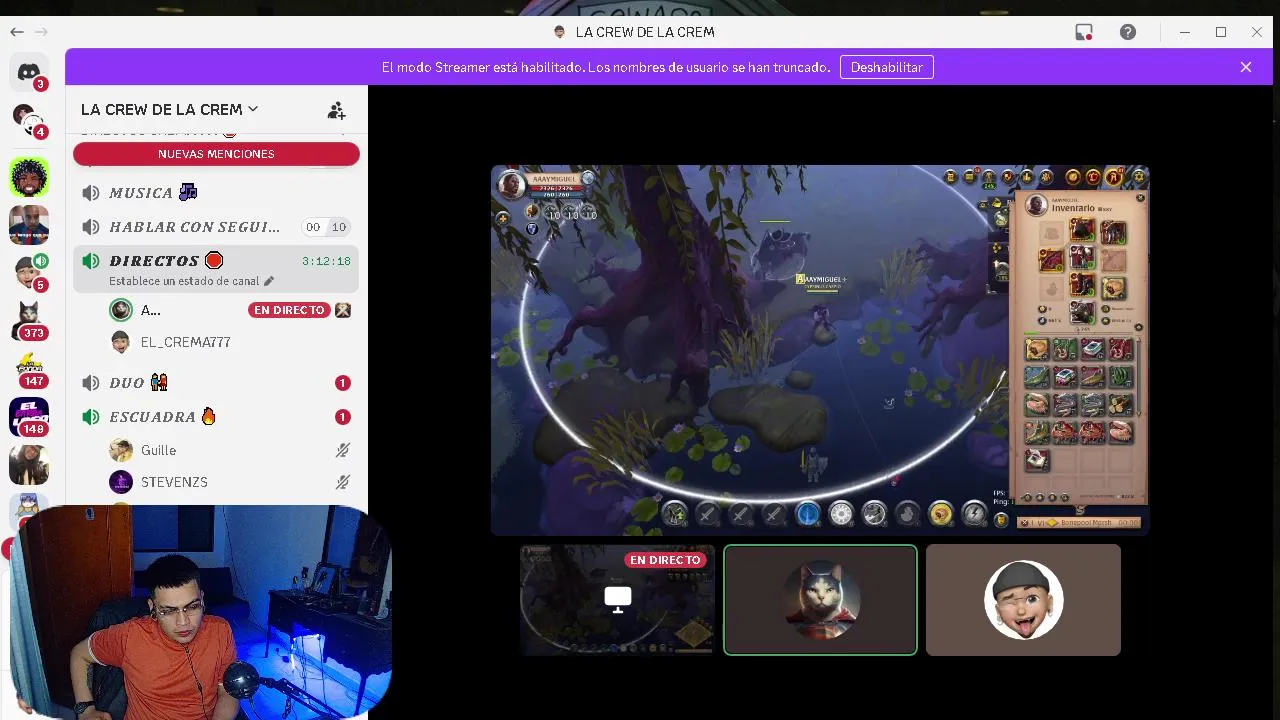Open the server showing 148 notifications
1280x720 pixels.
point(29,417)
